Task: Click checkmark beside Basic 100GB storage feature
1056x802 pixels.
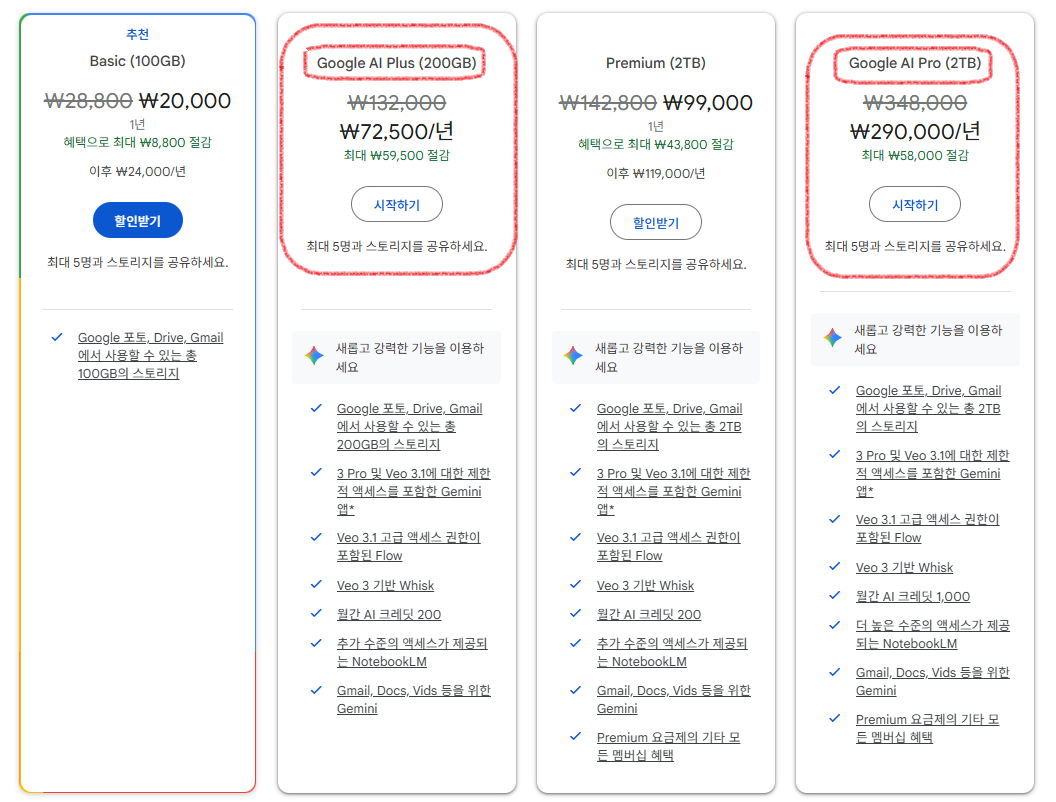Action: (57, 337)
